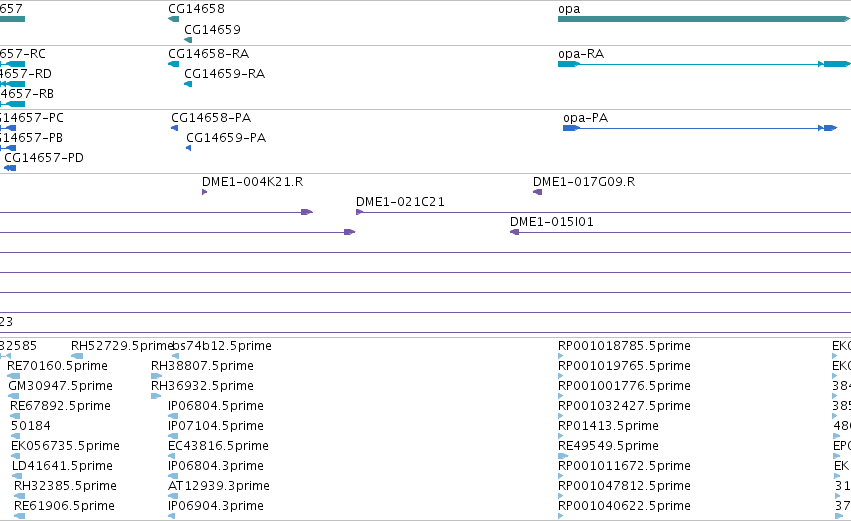
Task: Open the RP001018785.5prime EST
Action: (x=624, y=346)
